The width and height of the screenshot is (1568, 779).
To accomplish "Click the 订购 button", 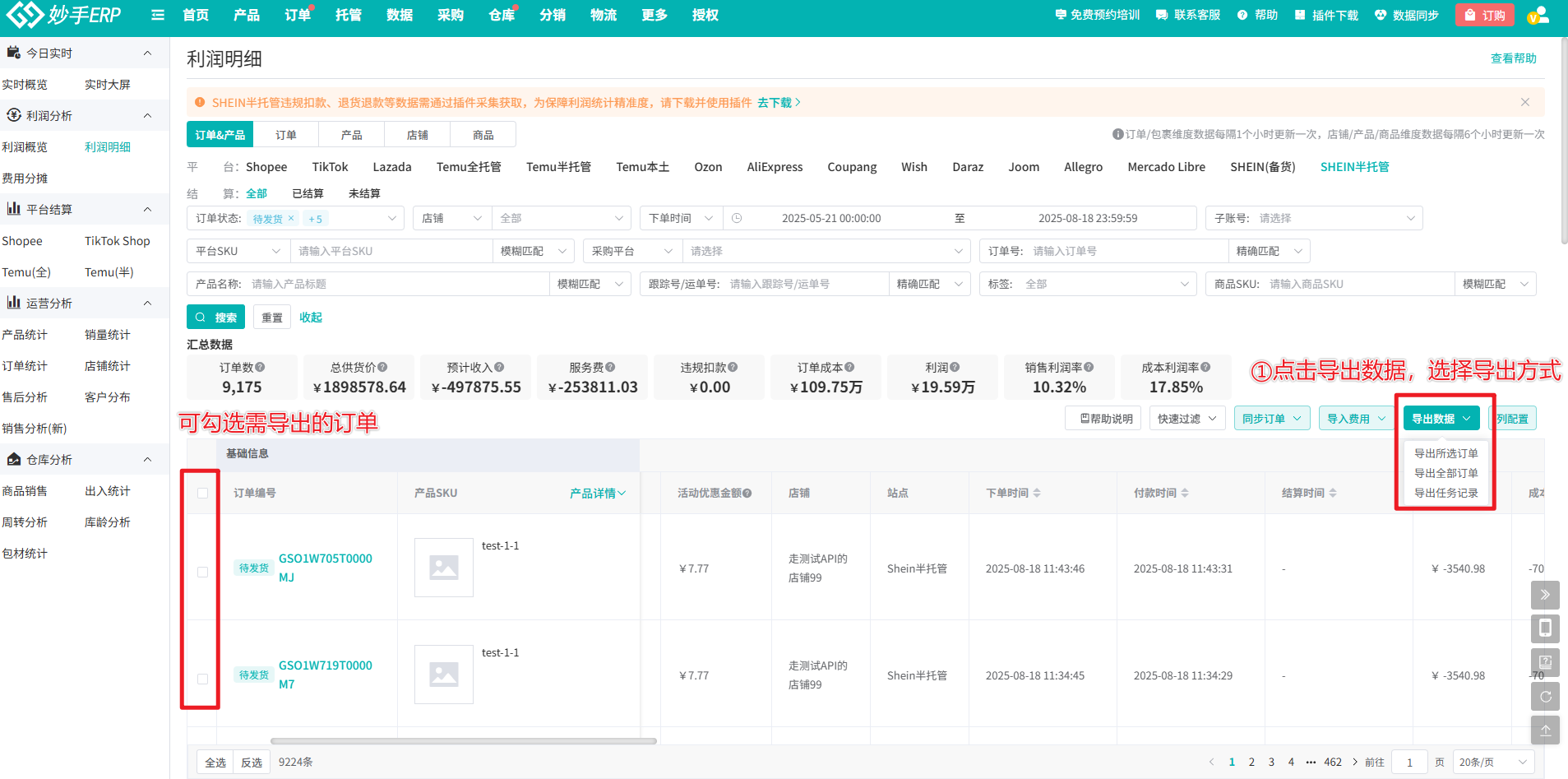I will click(1484, 15).
